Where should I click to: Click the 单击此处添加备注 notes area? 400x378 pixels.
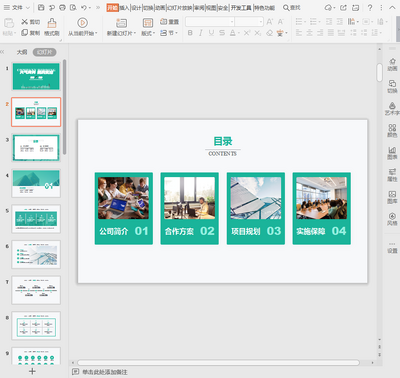(105, 372)
